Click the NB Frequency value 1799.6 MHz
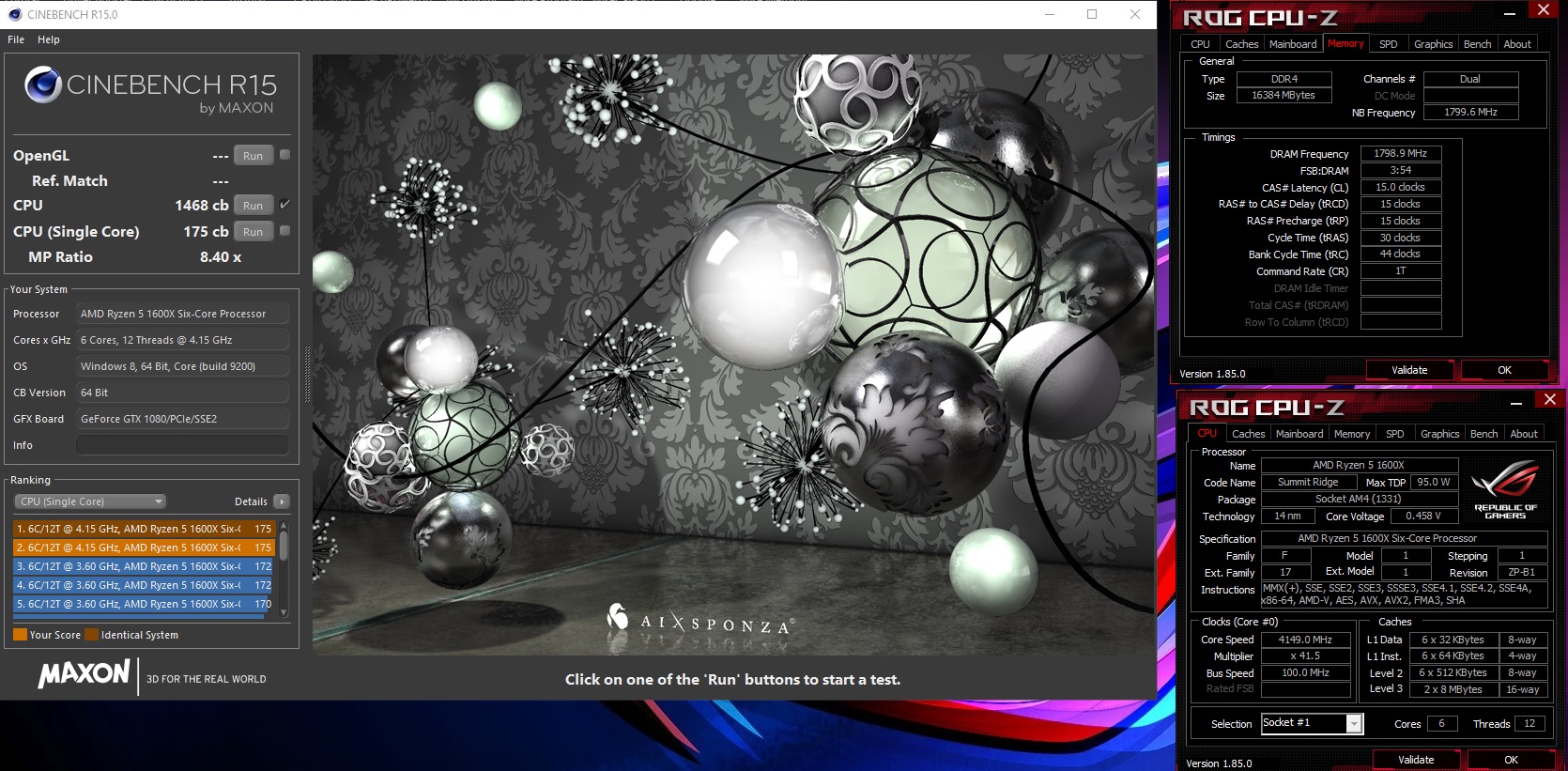The image size is (1568, 771). coord(1470,112)
